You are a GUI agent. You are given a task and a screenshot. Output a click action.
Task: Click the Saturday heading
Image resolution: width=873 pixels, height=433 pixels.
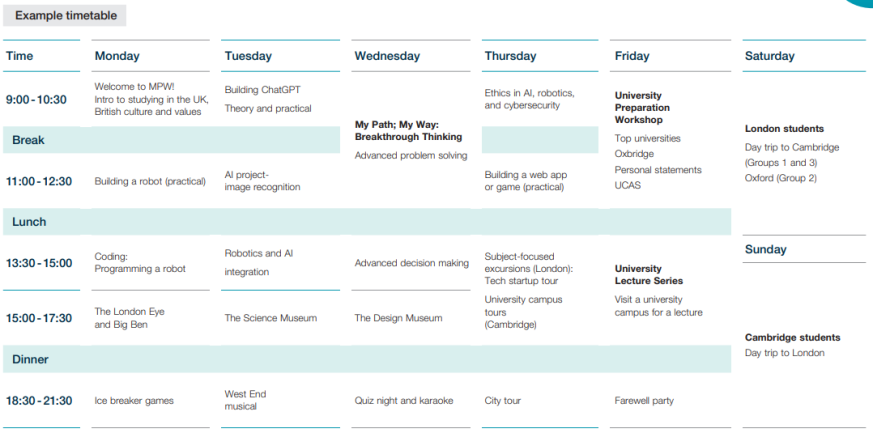tap(770, 56)
